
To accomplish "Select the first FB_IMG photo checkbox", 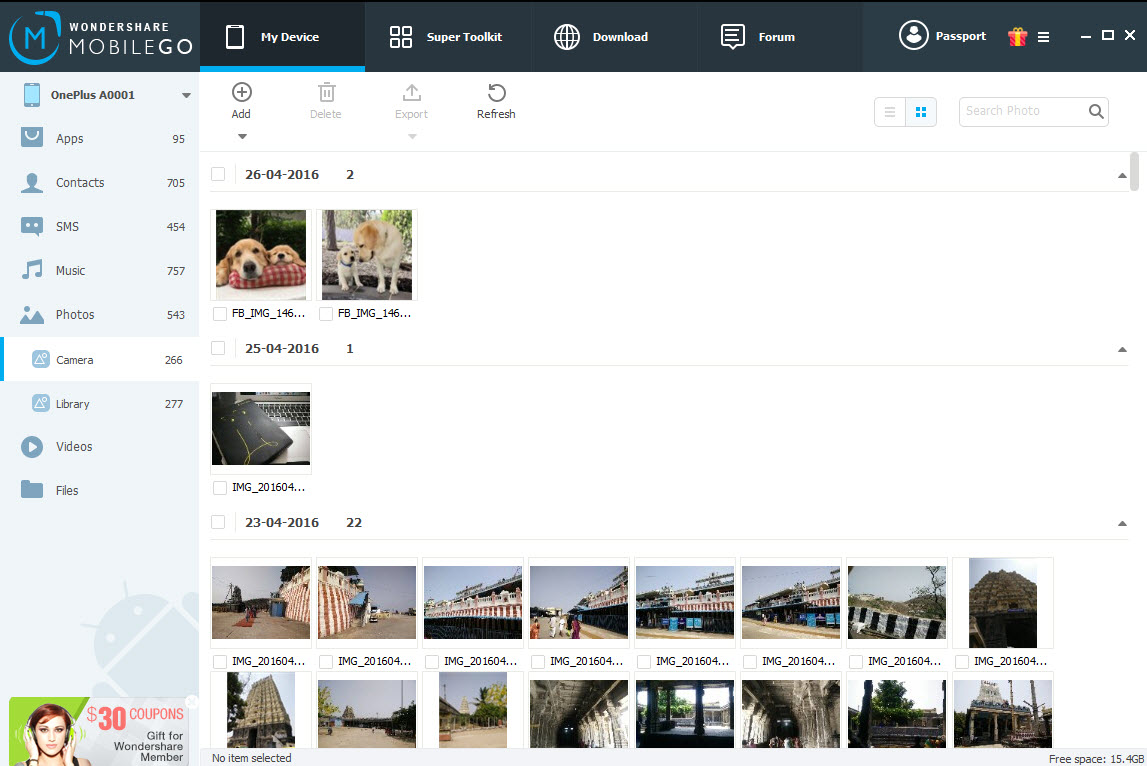I will coord(218,313).
